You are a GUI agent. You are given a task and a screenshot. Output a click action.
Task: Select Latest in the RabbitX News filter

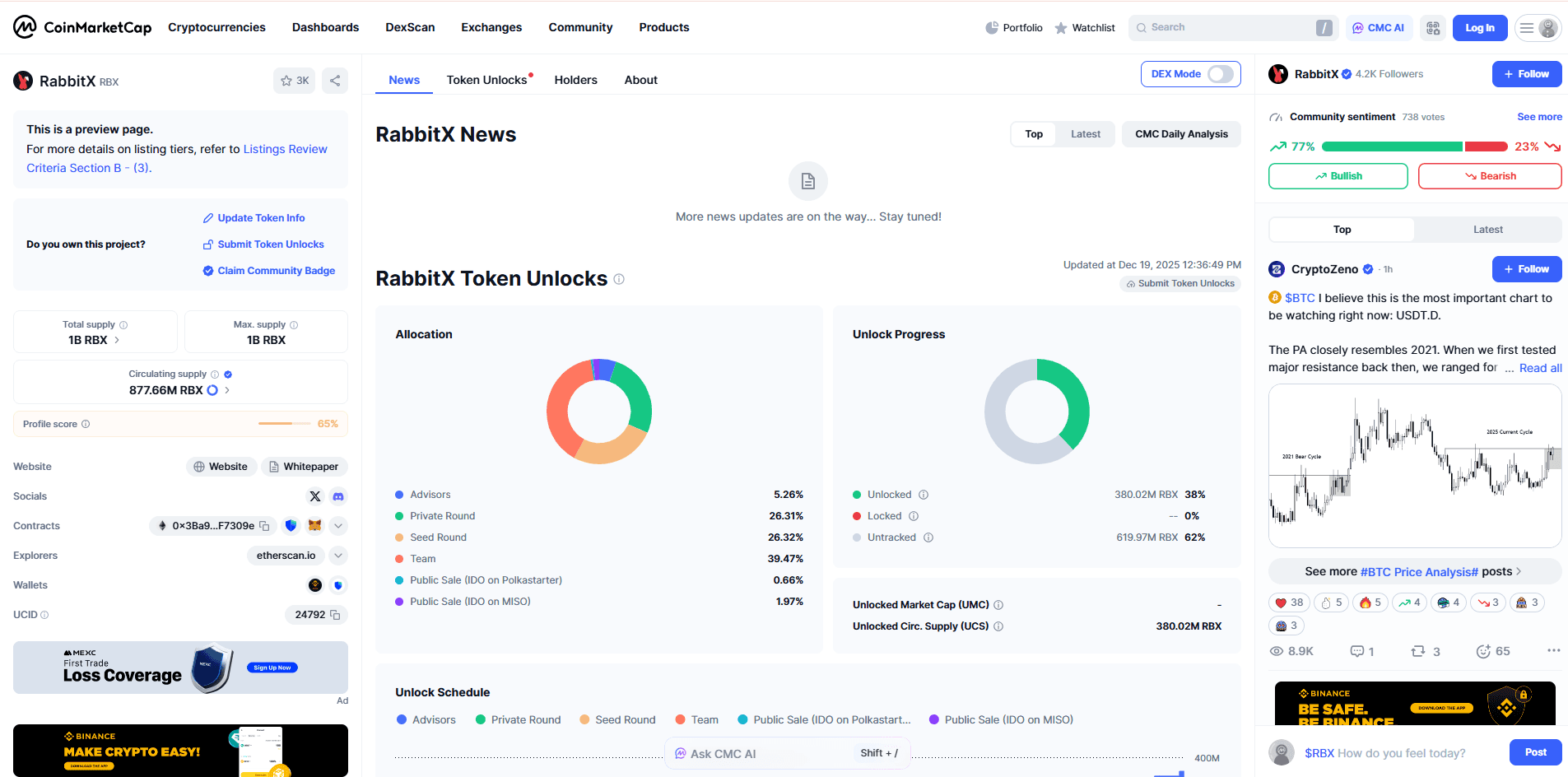1086,134
